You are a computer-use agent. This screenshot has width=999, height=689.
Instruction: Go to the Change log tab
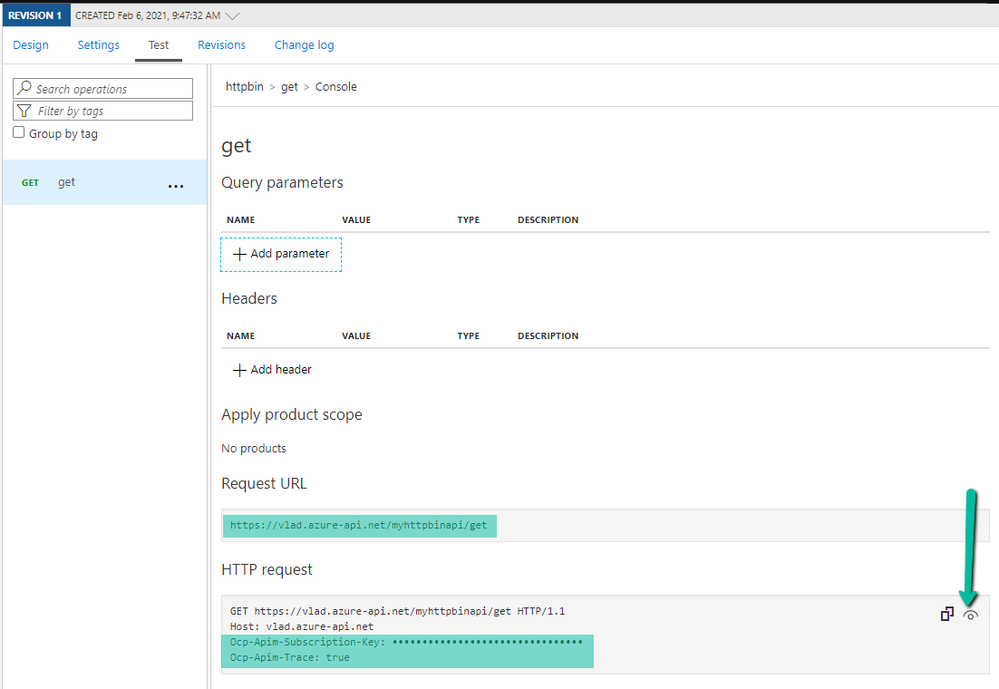[304, 45]
